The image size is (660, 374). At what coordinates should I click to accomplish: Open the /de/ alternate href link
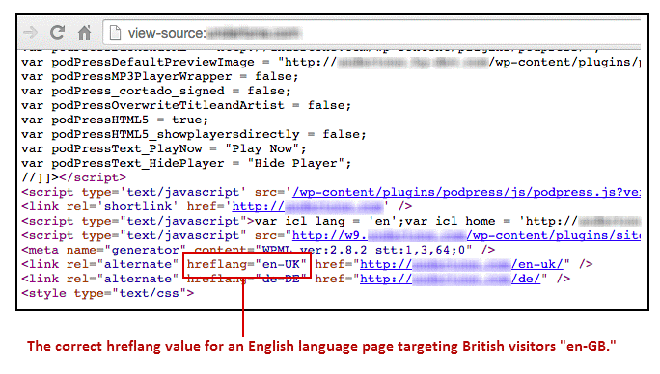pyautogui.click(x=450, y=279)
